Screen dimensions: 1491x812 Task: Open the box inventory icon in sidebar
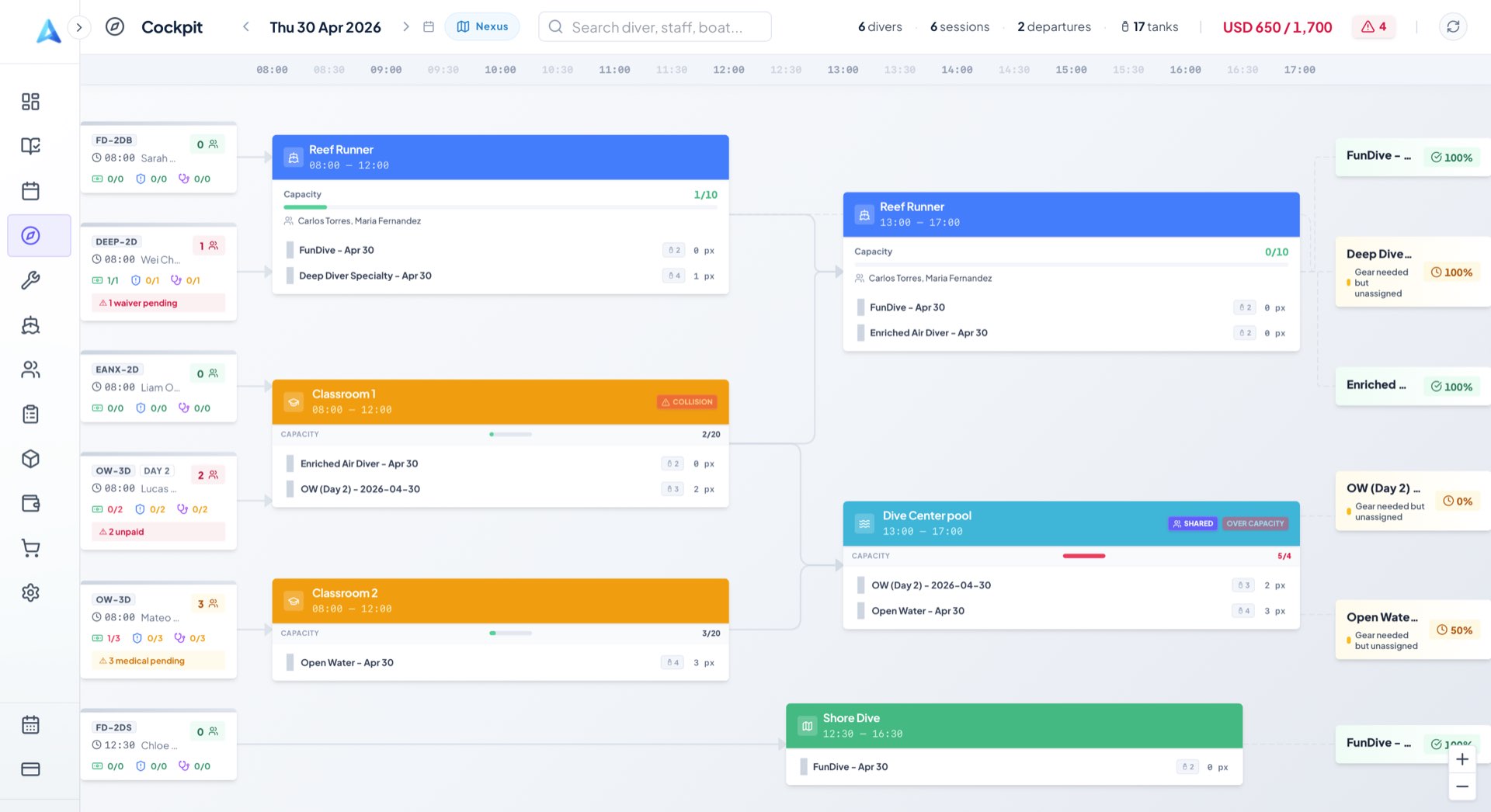tap(30, 459)
